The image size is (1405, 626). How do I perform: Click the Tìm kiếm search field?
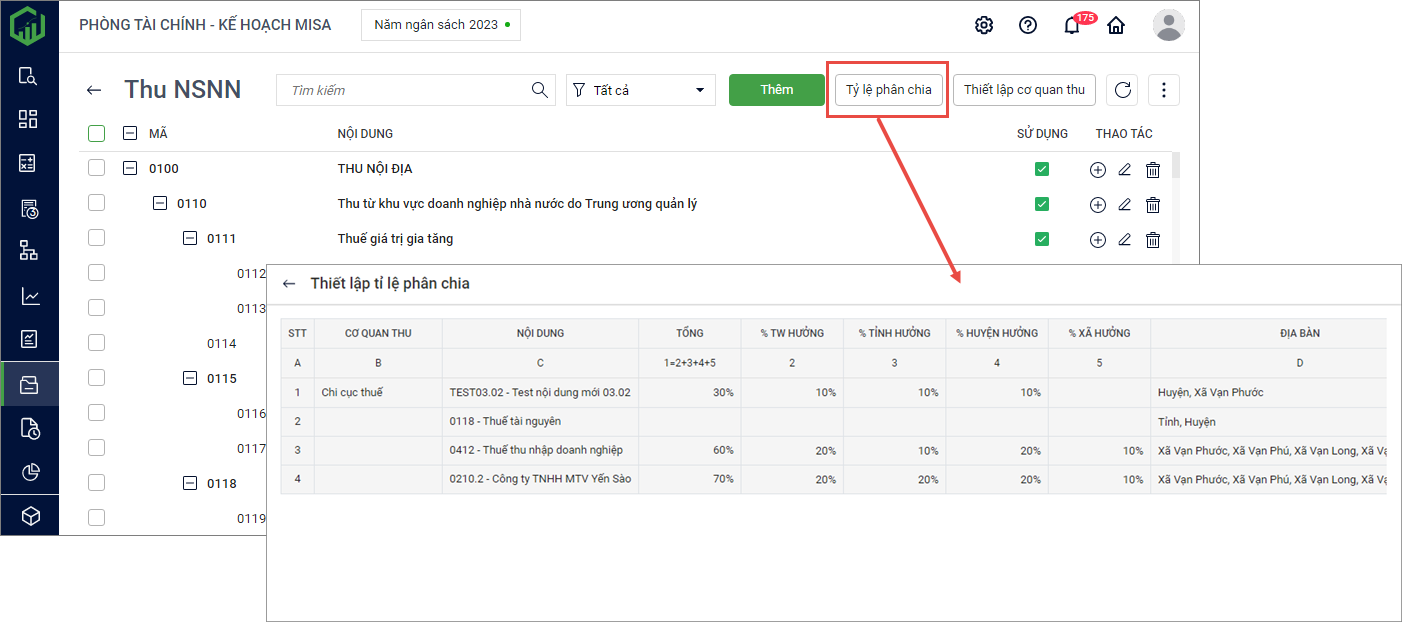point(405,90)
